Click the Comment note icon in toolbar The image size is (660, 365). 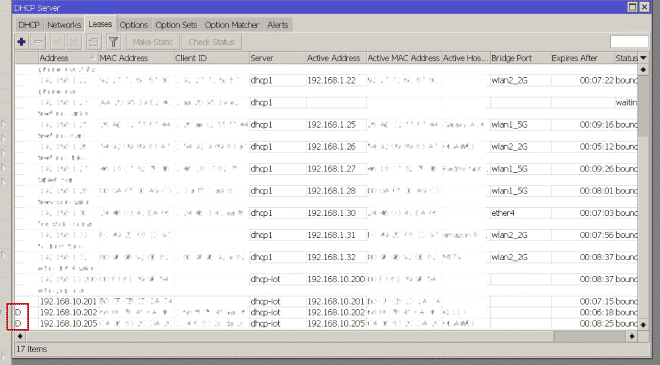point(93,42)
